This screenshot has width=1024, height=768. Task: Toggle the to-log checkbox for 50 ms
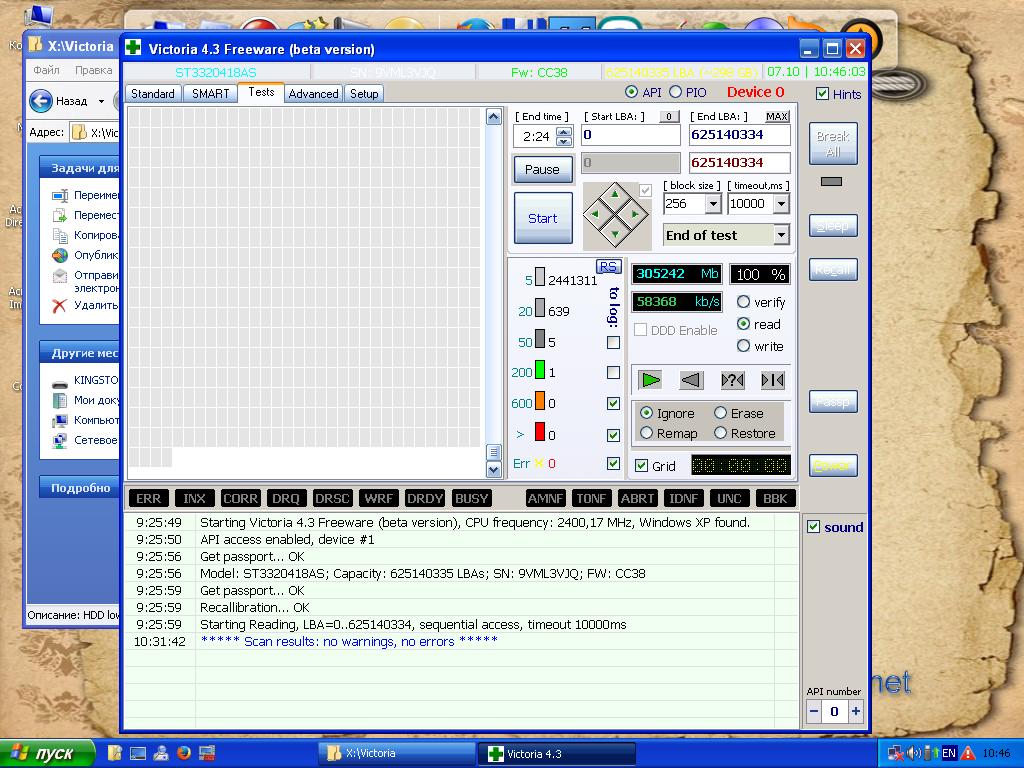click(x=613, y=342)
